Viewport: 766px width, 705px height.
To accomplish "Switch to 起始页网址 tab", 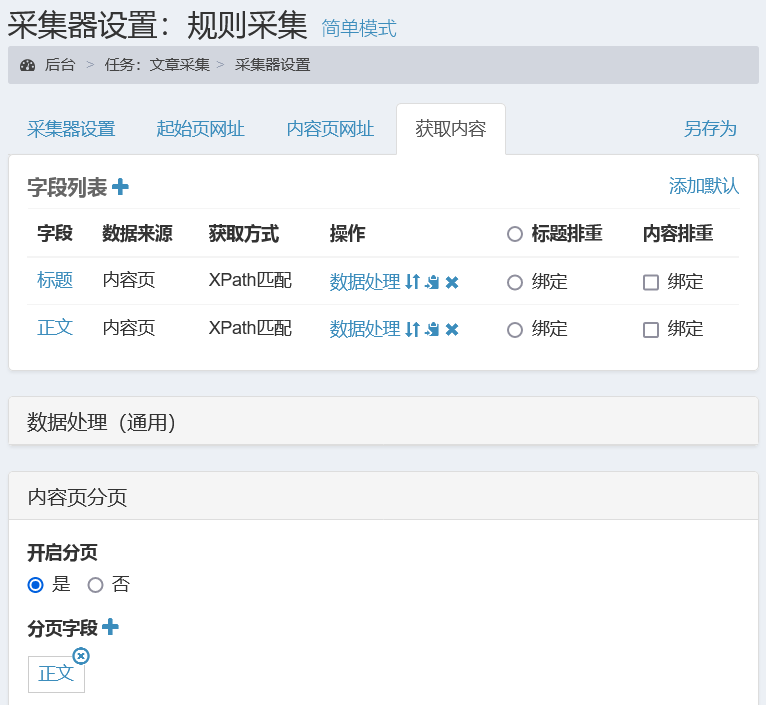I will pyautogui.click(x=200, y=129).
